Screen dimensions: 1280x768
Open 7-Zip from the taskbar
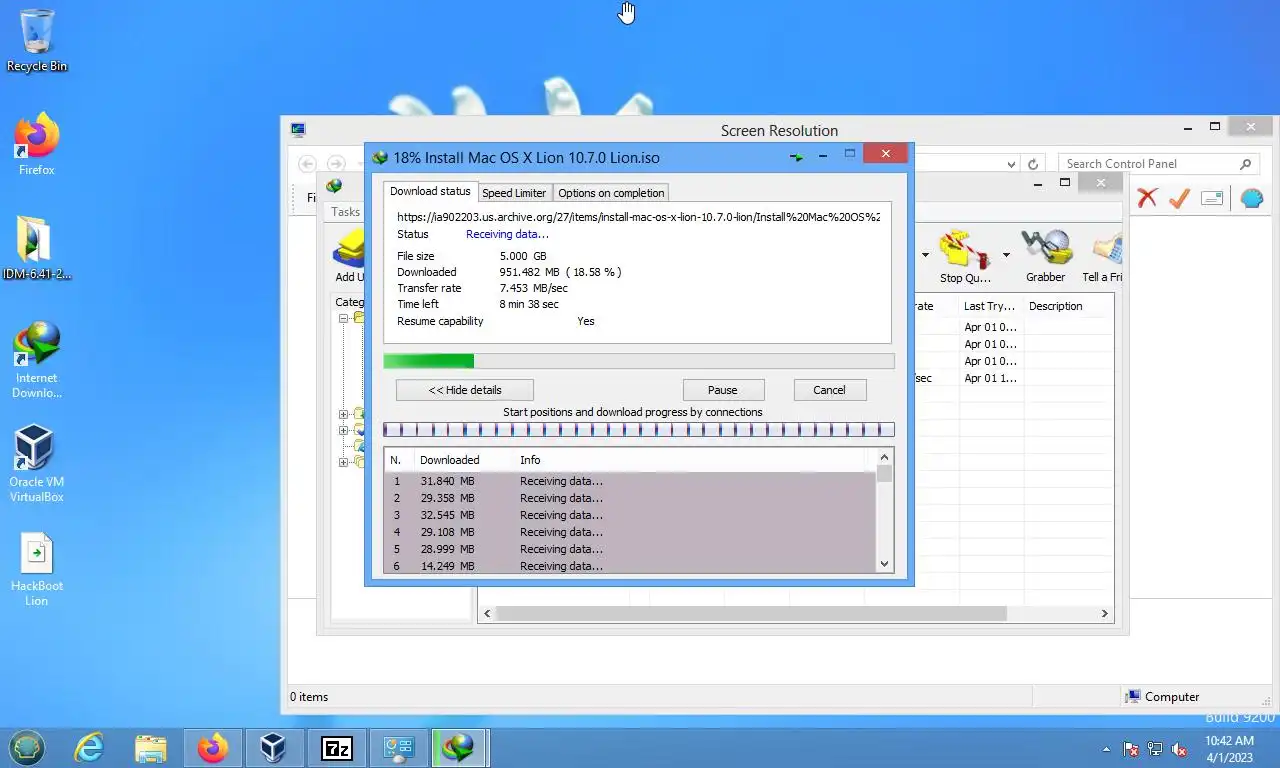(336, 747)
